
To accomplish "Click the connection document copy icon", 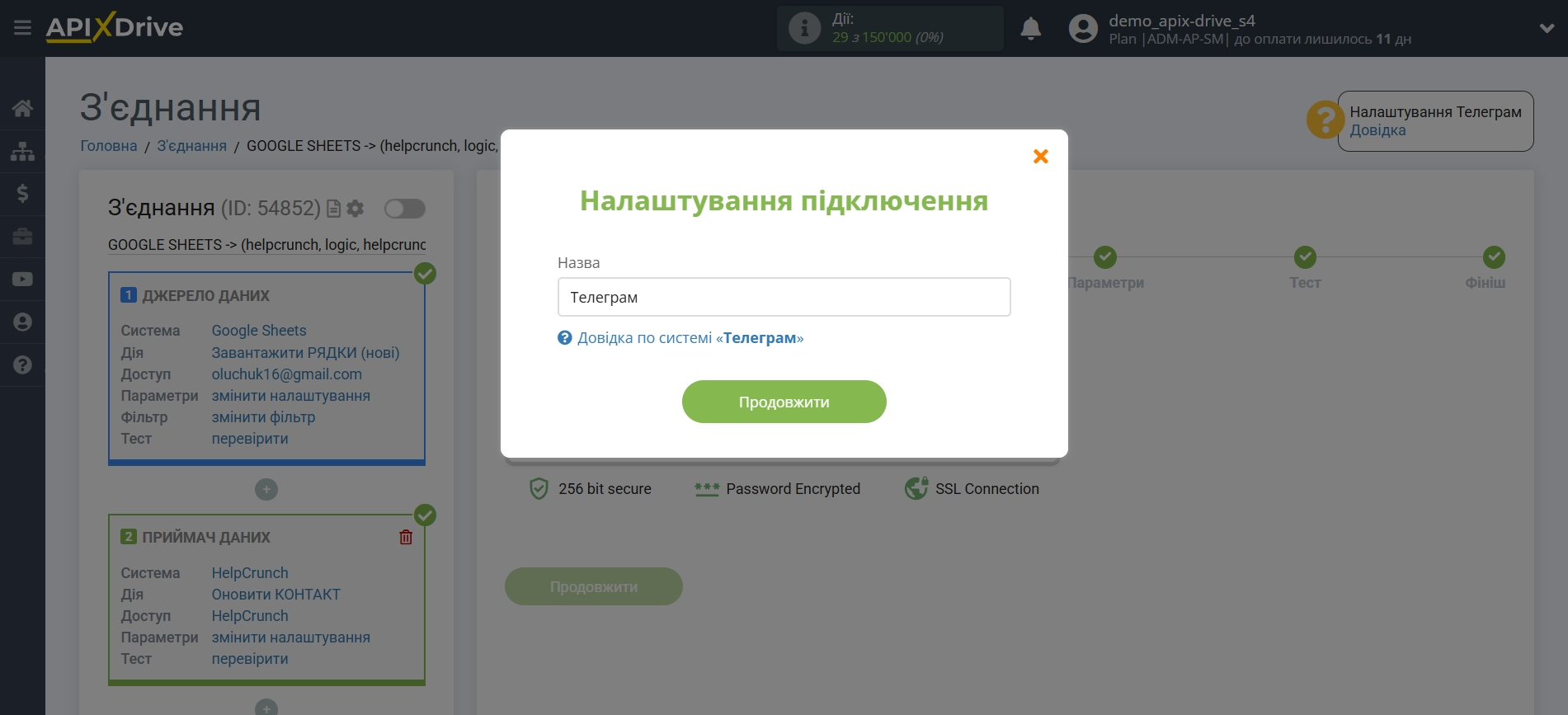I will pyautogui.click(x=333, y=209).
